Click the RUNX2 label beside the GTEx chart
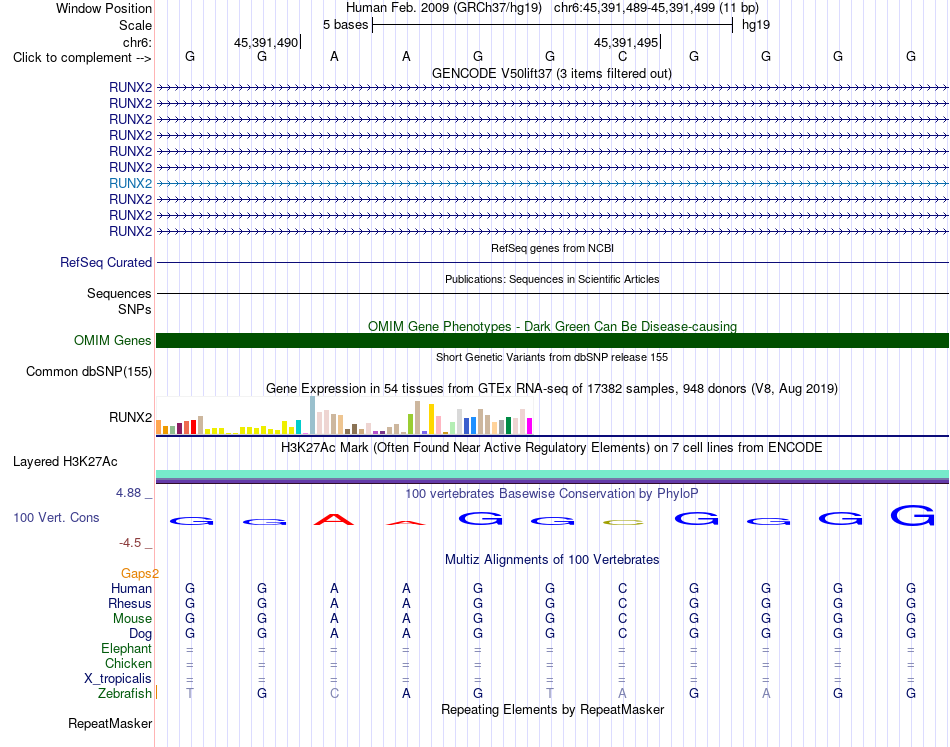 click(130, 417)
